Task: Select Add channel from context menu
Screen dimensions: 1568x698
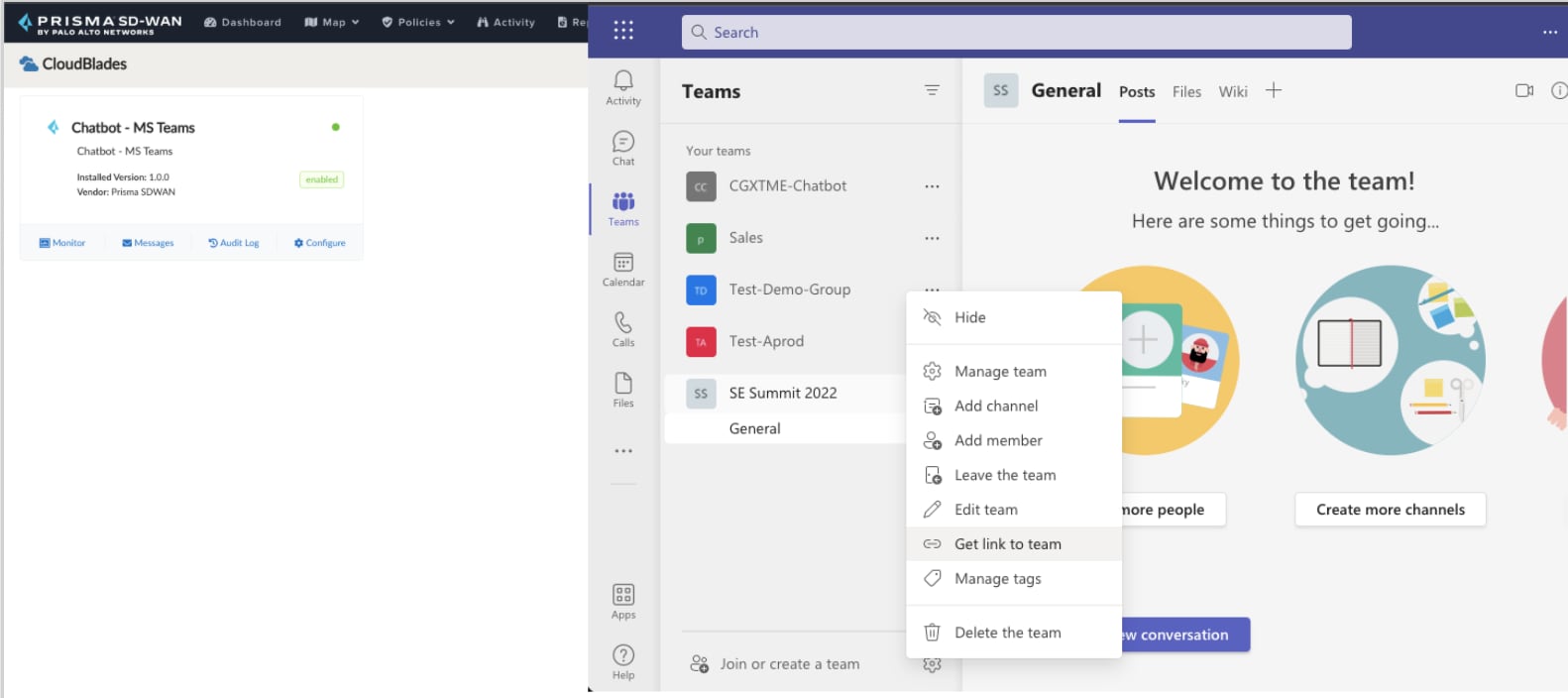Action: click(x=1014, y=407)
